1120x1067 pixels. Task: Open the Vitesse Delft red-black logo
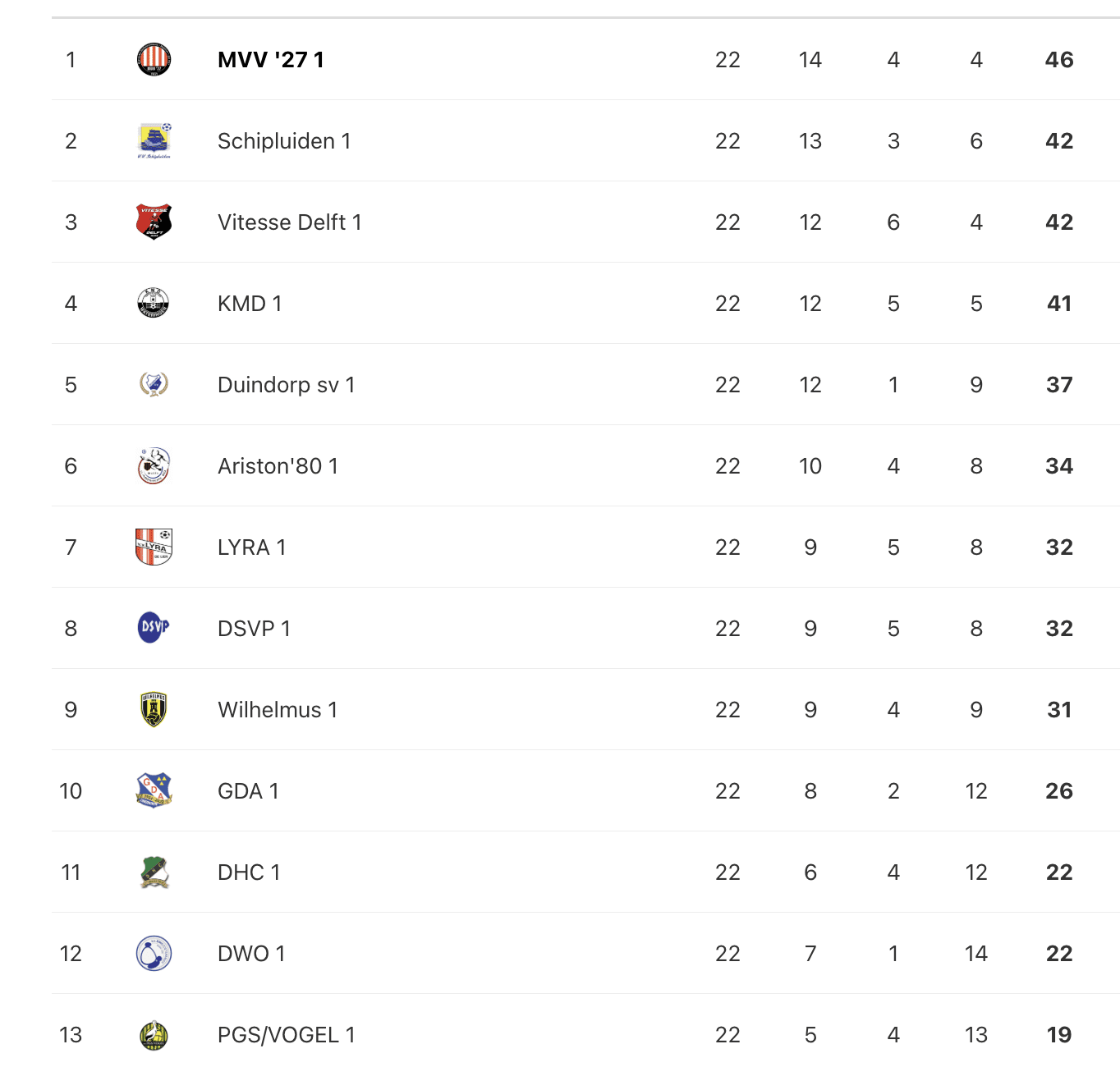pyautogui.click(x=154, y=222)
